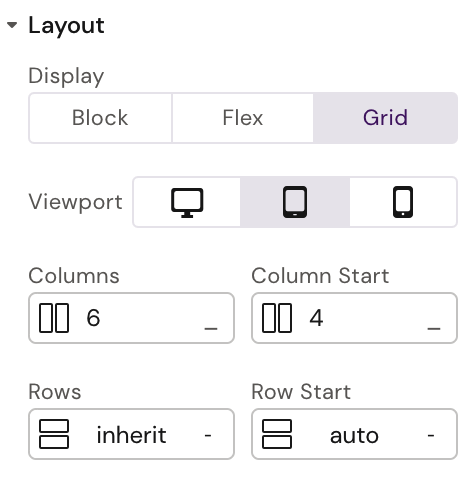Viewport: 472px width, 484px height.
Task: Collapse the Layout section triangle
Action: tap(12, 25)
